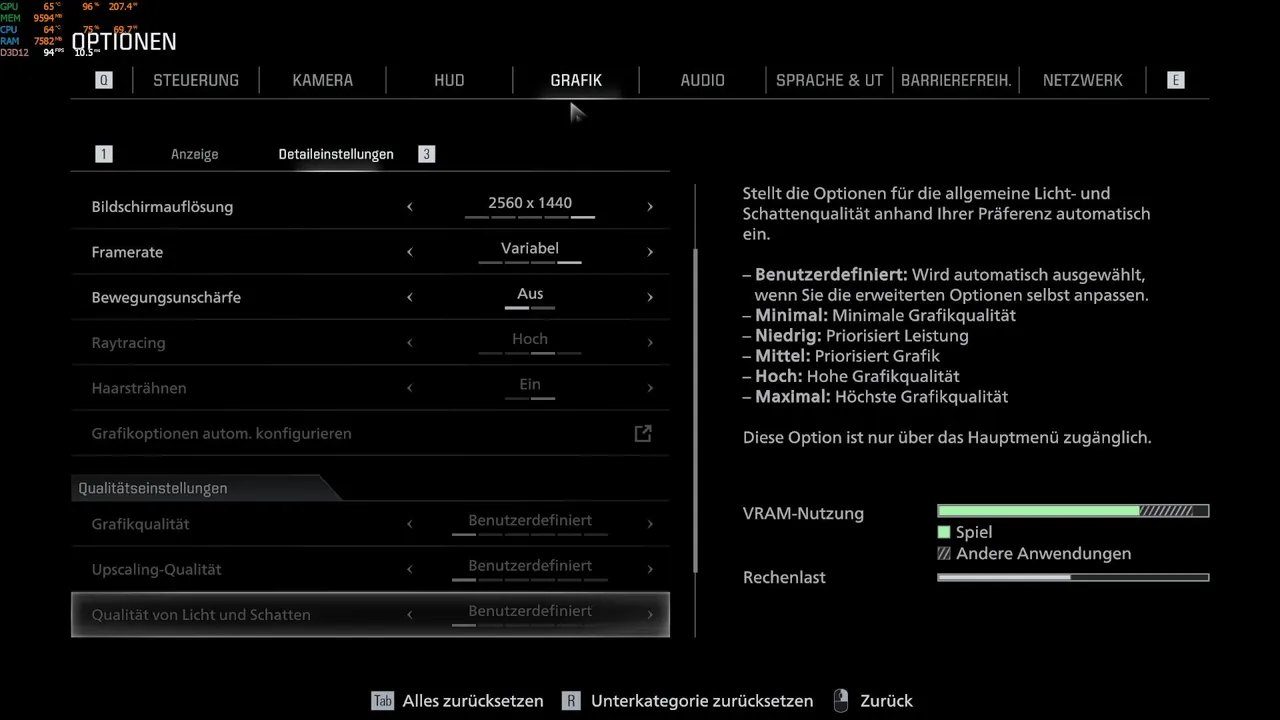Click the green Spiel legend swatch

point(943,532)
